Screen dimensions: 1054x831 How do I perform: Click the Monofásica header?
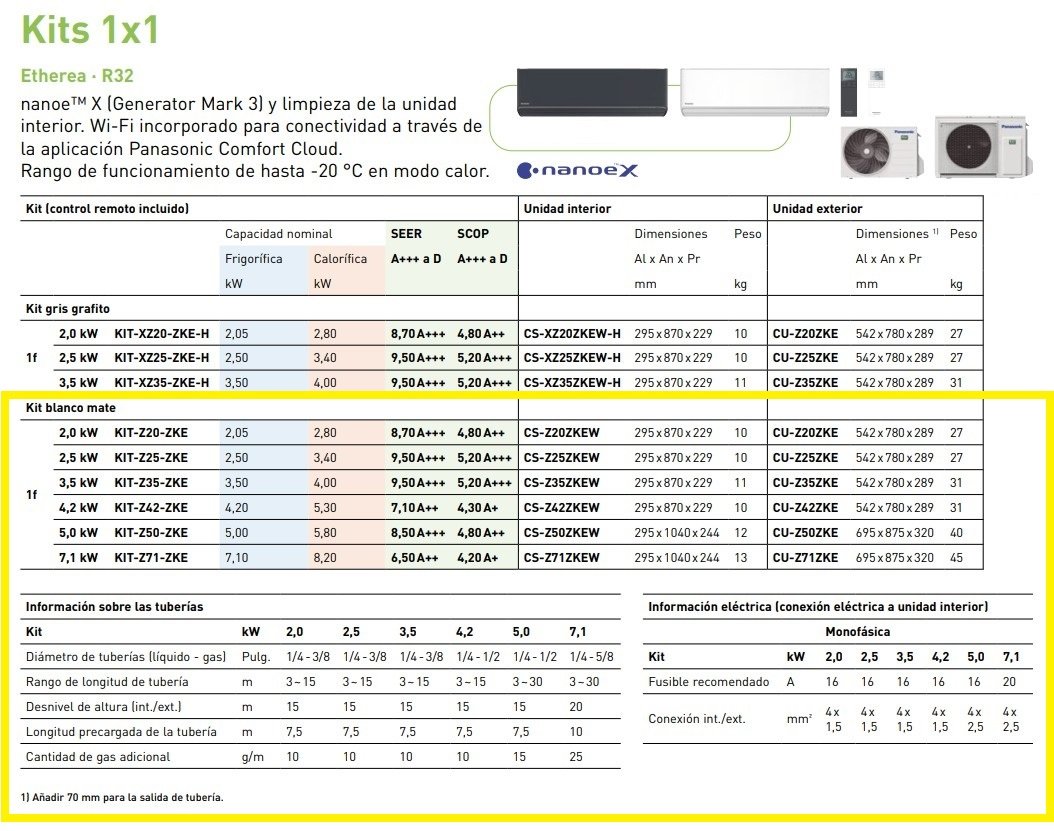point(858,631)
